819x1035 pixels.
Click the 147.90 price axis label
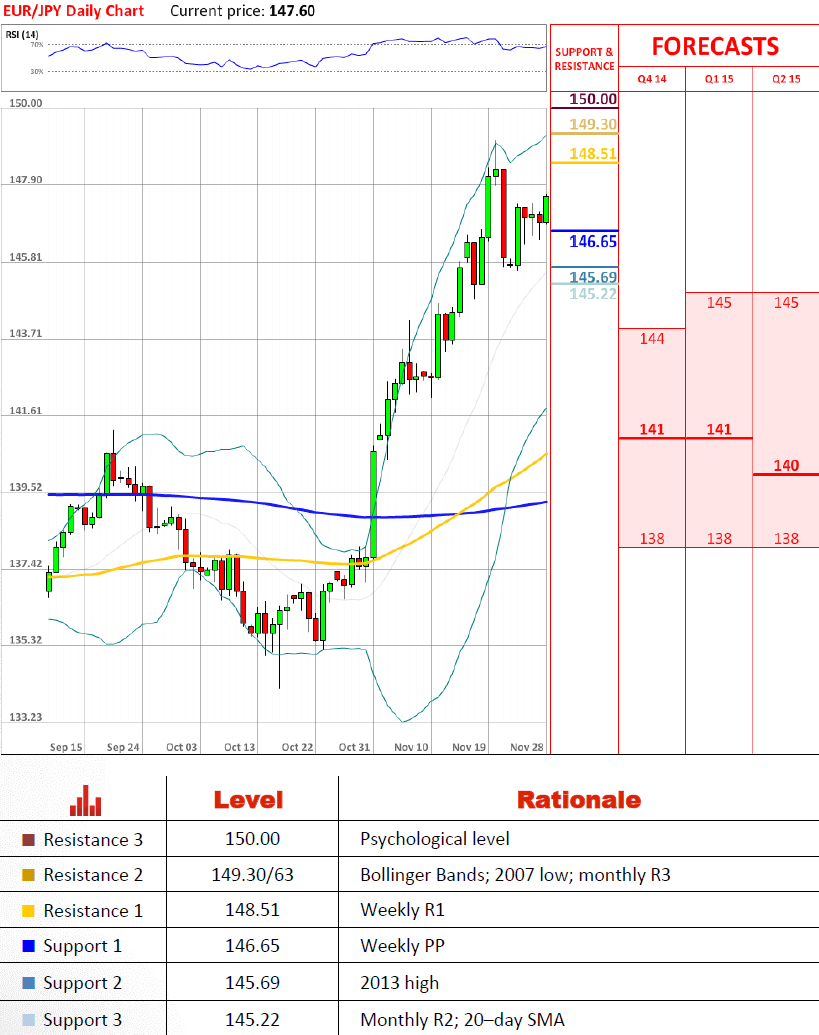(26, 180)
